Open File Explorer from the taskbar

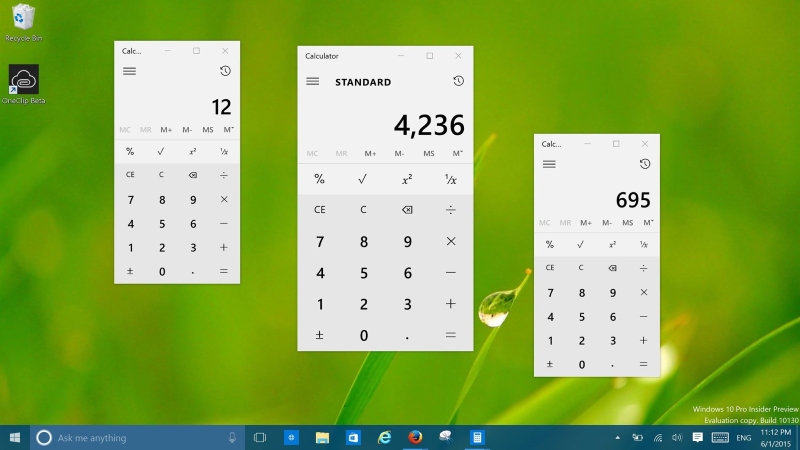tap(323, 438)
